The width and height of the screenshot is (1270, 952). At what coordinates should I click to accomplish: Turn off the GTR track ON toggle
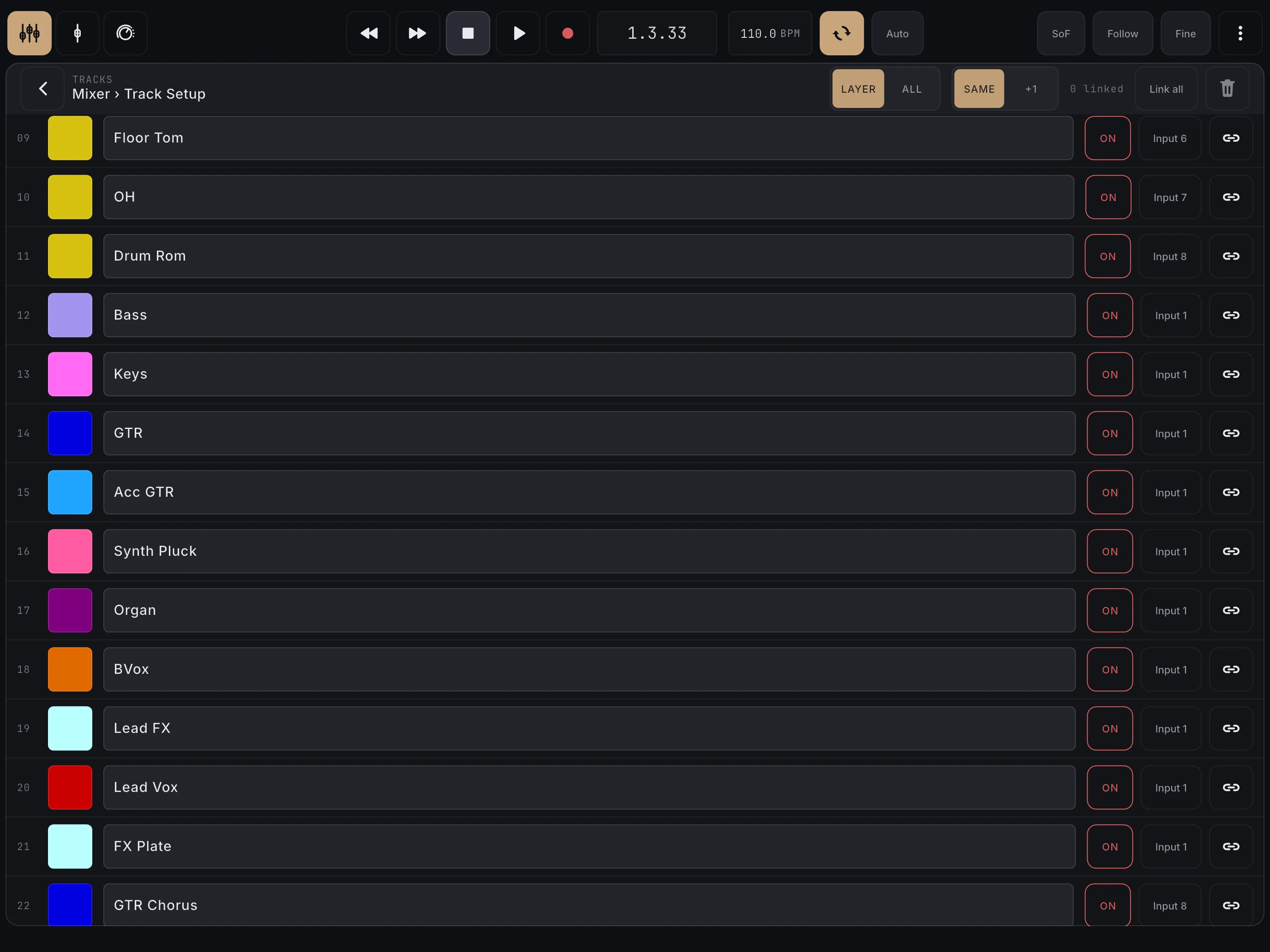1110,433
